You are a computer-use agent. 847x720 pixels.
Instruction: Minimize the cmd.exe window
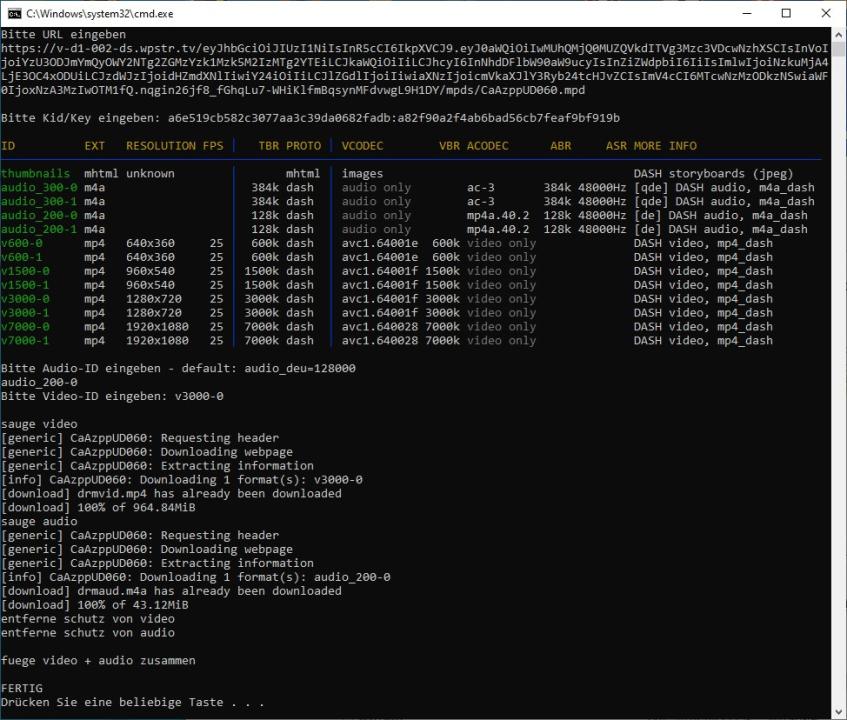747,14
